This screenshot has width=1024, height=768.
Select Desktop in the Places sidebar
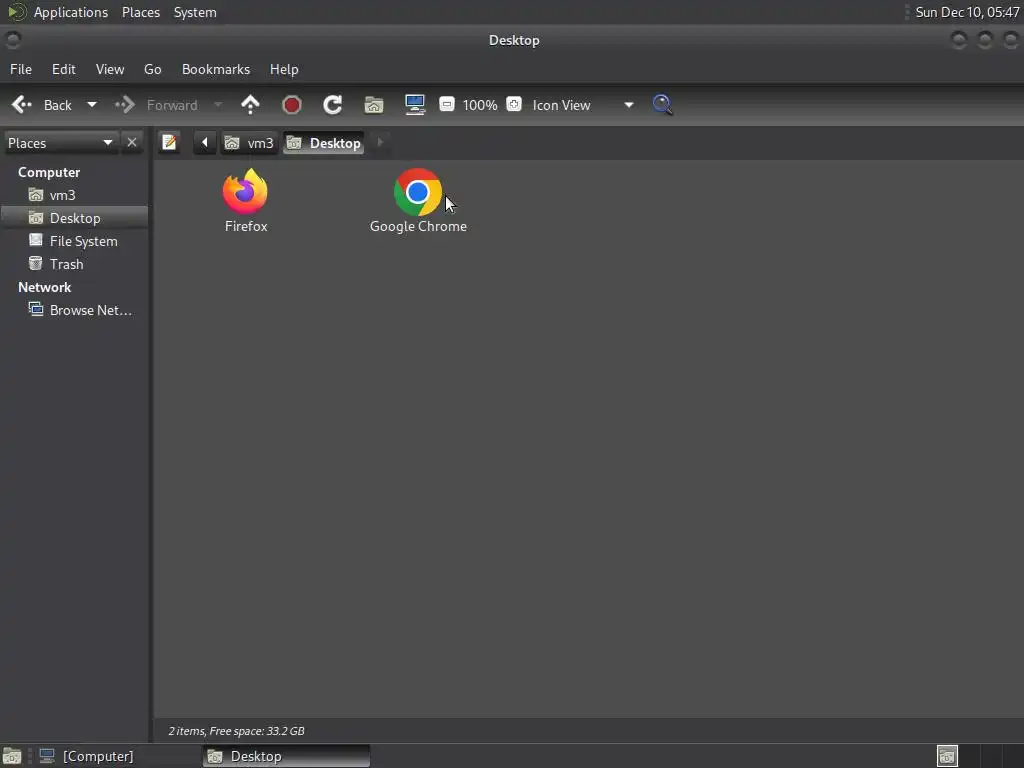click(74, 218)
